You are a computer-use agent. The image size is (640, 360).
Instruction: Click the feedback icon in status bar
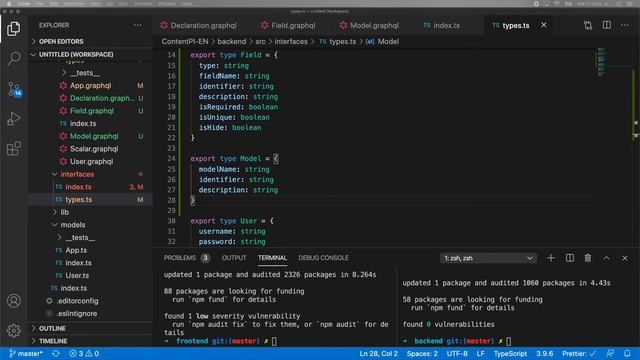click(610, 353)
